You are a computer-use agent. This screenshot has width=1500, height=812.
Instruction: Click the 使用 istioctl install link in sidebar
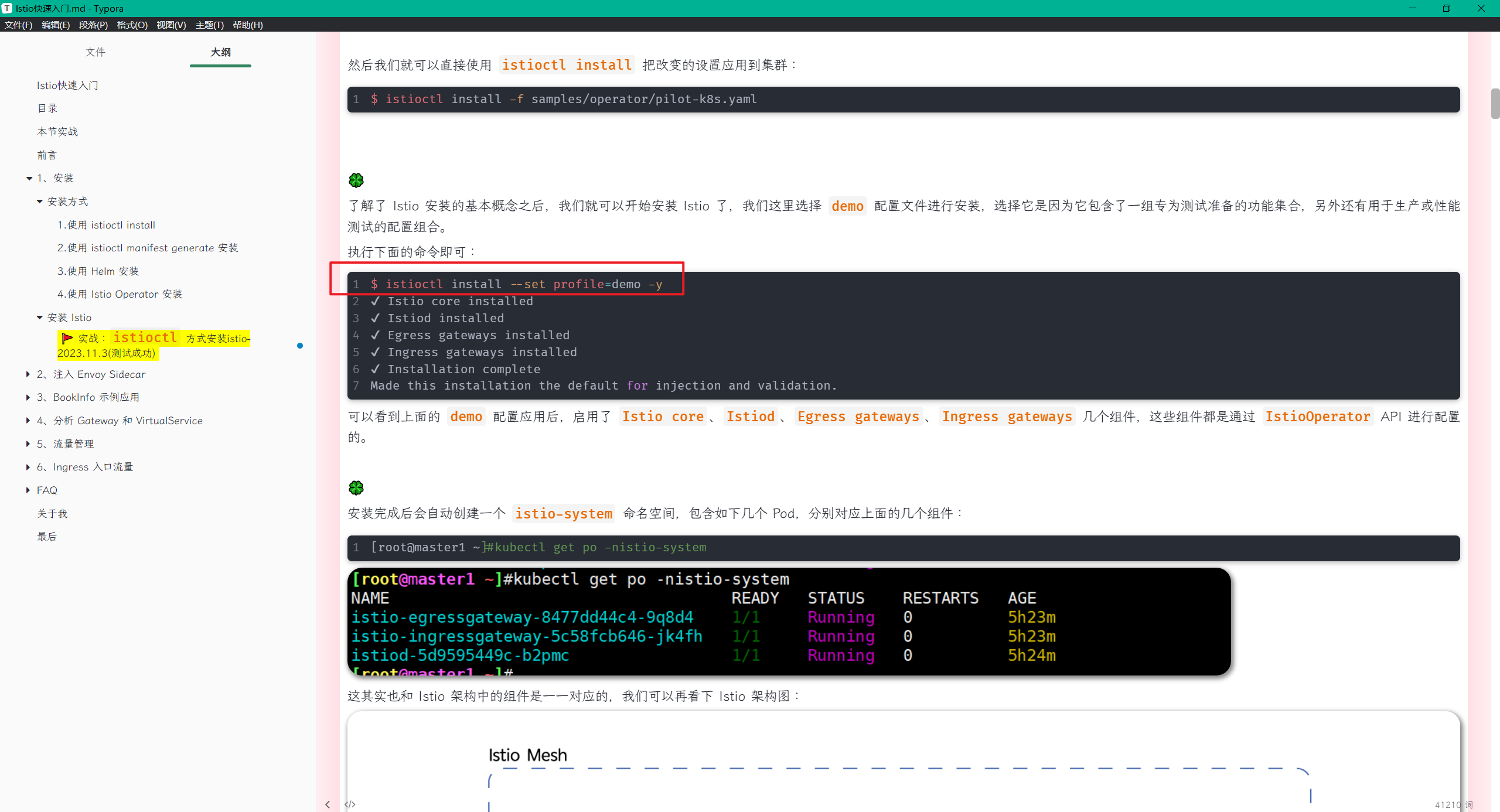pyautogui.click(x=108, y=224)
